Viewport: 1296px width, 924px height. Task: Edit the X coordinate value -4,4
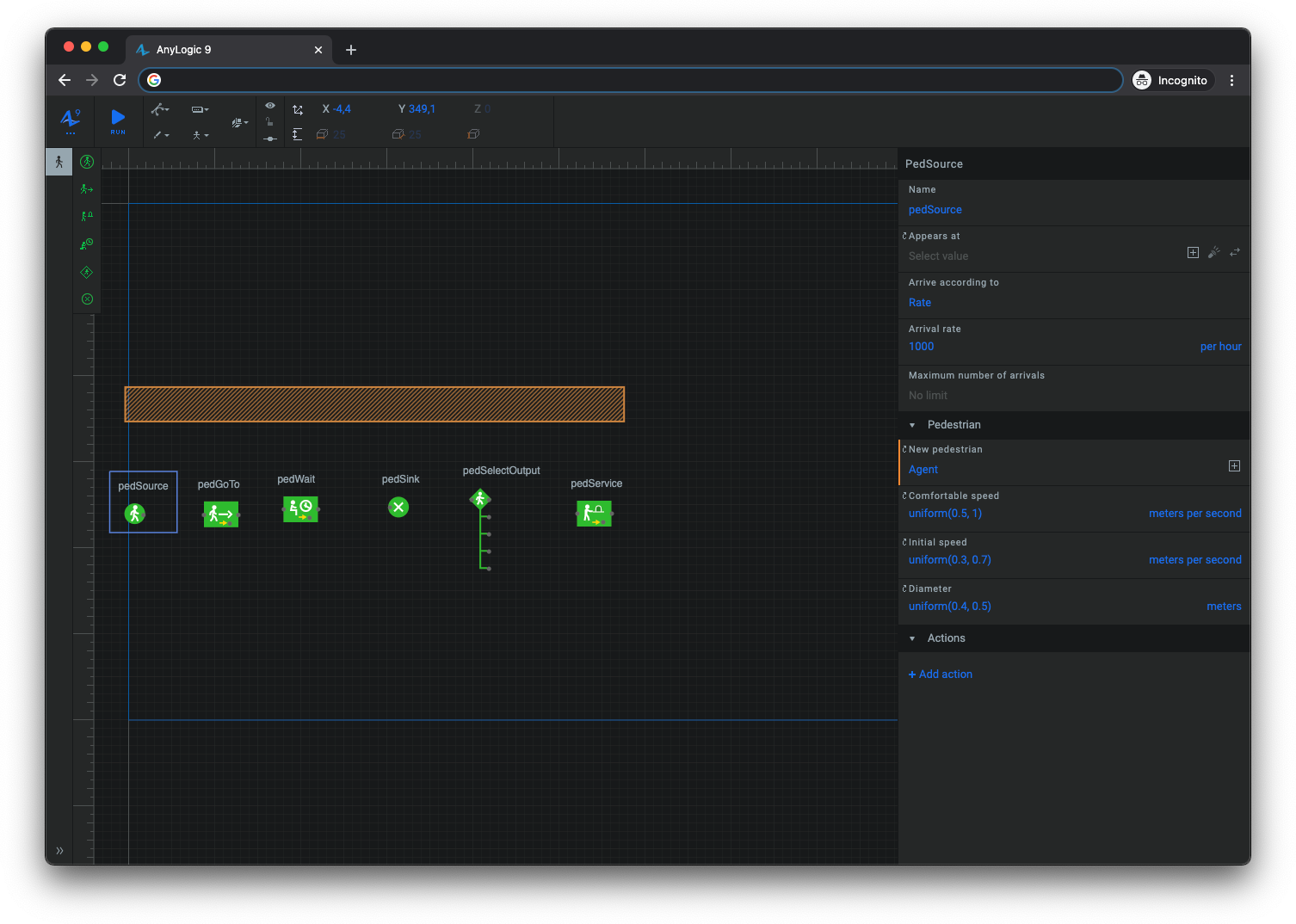point(343,109)
